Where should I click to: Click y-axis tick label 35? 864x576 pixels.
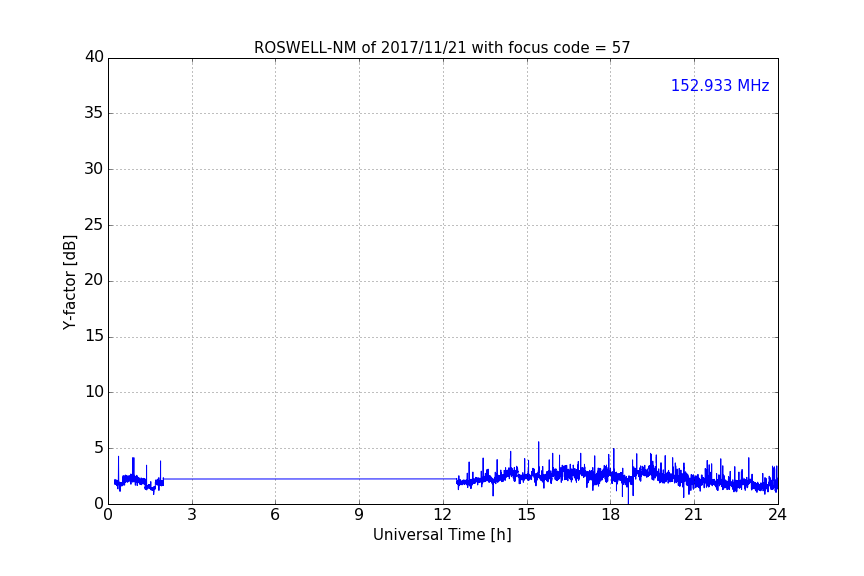click(x=94, y=113)
